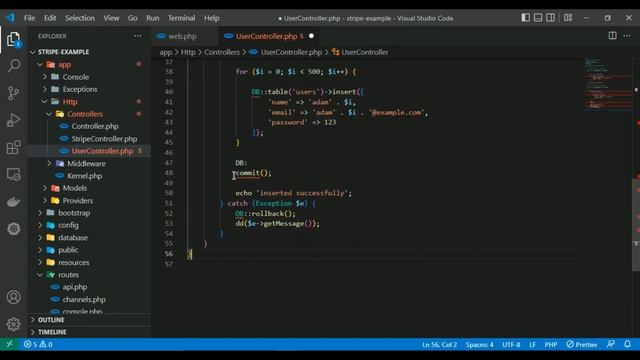The image size is (640, 360).
Task: Click the editor vertical scrollbar
Action: point(636,224)
